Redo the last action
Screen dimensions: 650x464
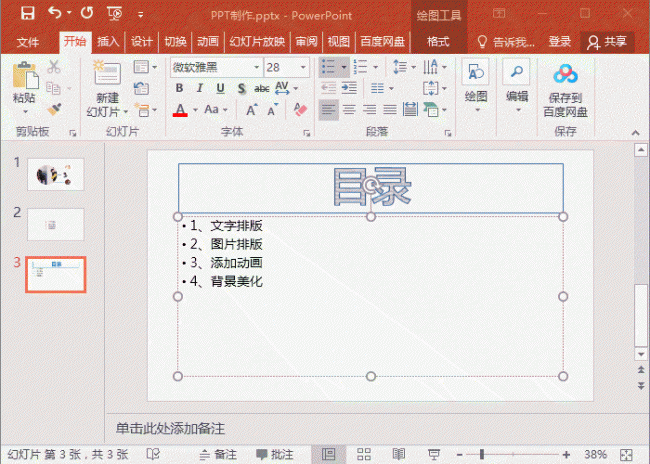[87, 13]
